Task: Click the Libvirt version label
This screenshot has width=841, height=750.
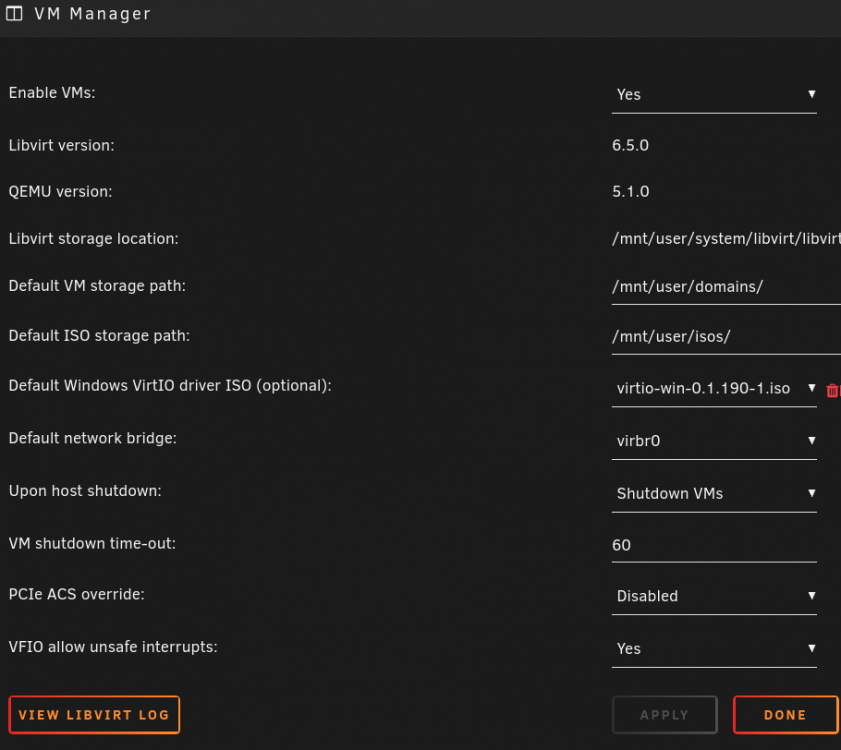Action: [62, 145]
